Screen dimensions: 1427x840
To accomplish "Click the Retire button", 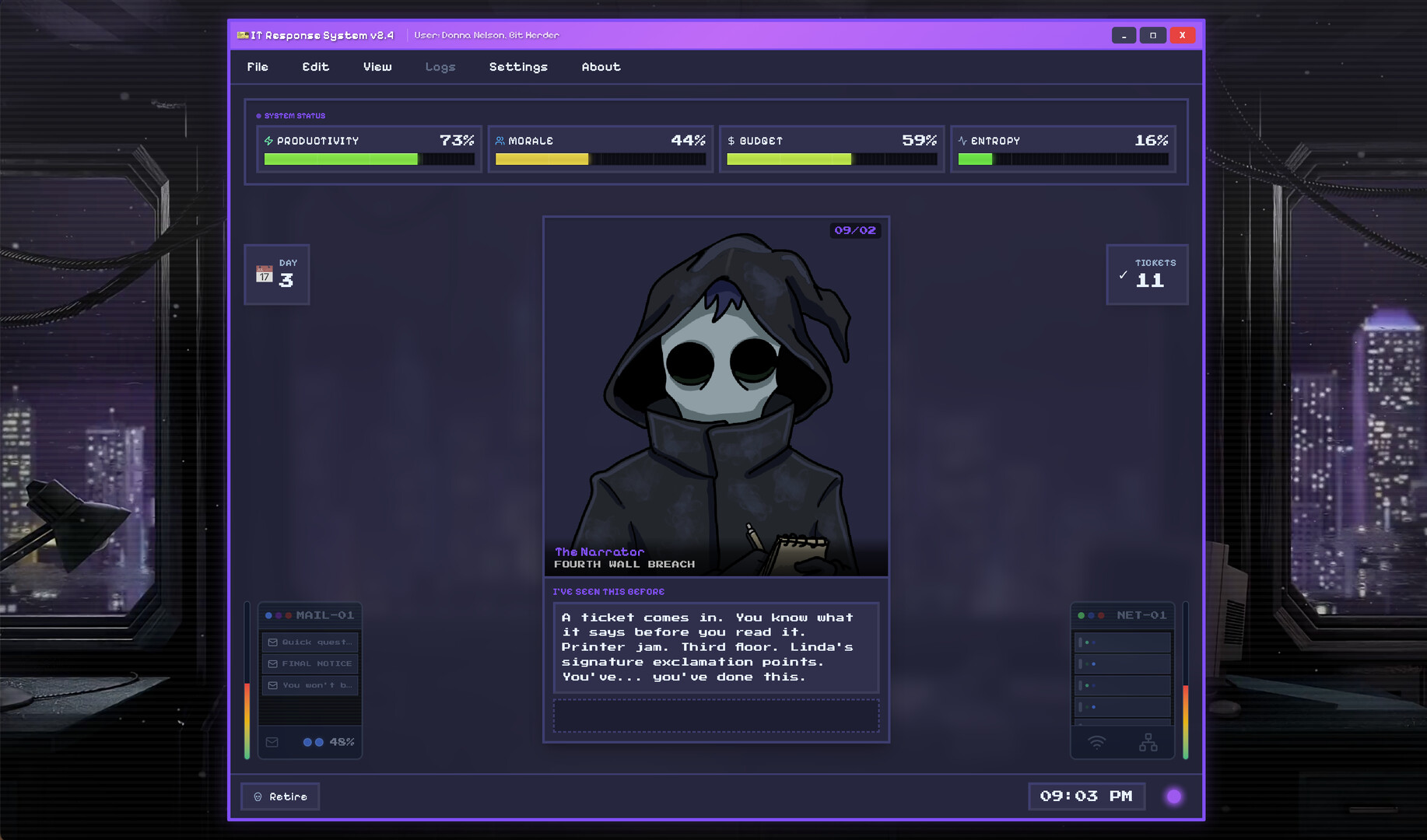I will click(280, 796).
